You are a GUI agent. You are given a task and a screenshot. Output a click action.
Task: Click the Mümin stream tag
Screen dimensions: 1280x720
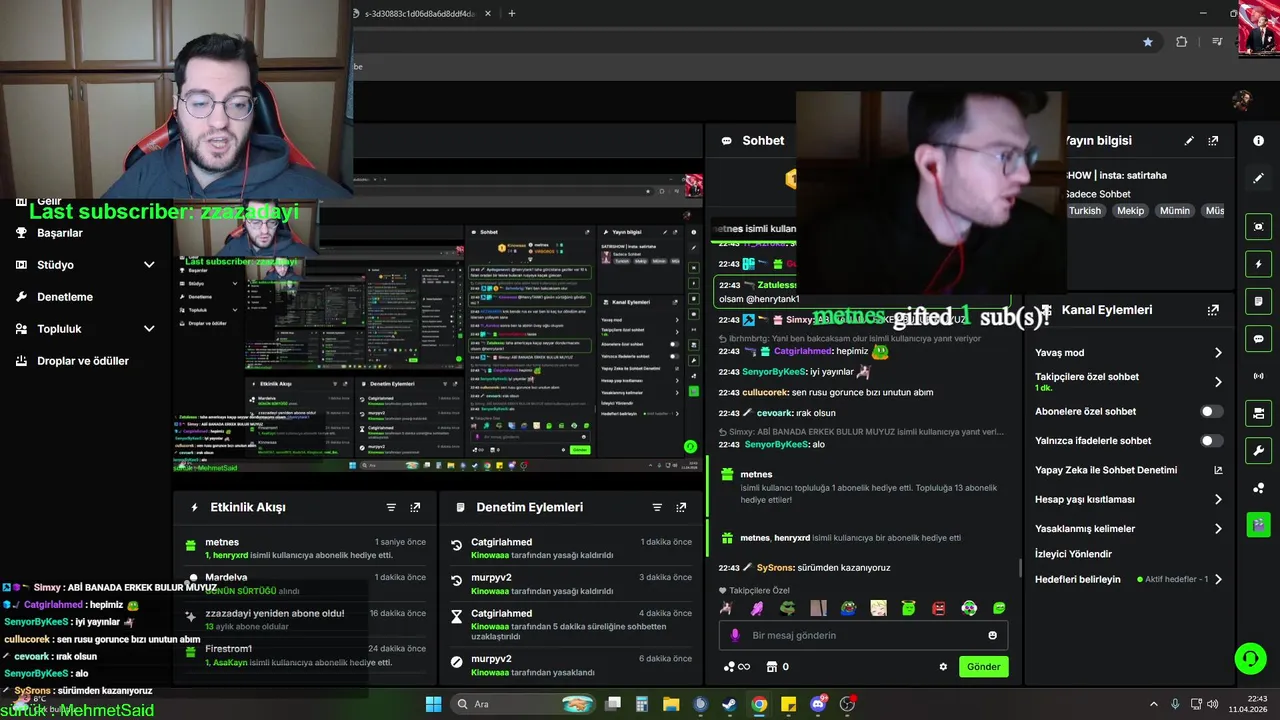pyautogui.click(x=1175, y=211)
